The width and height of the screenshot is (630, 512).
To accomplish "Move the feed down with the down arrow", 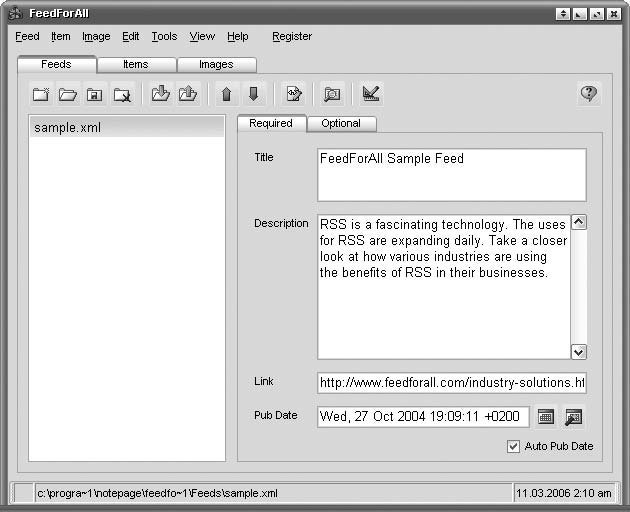I will [253, 94].
